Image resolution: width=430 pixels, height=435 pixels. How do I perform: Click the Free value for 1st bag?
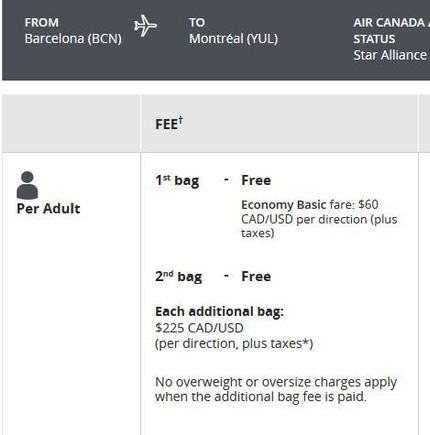coord(256,180)
